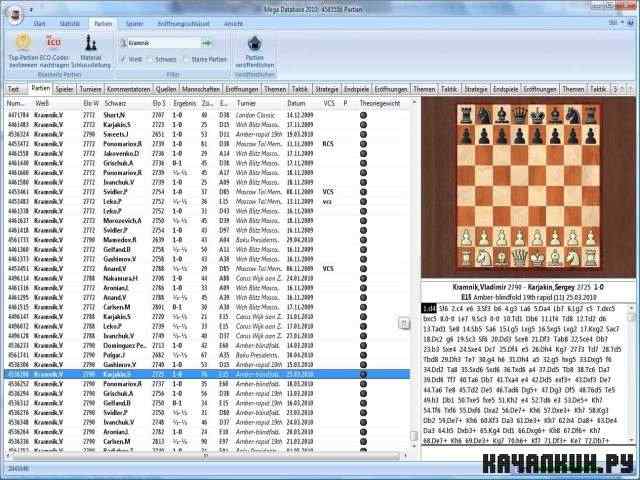Select the game against Morozevich,A

point(207,221)
